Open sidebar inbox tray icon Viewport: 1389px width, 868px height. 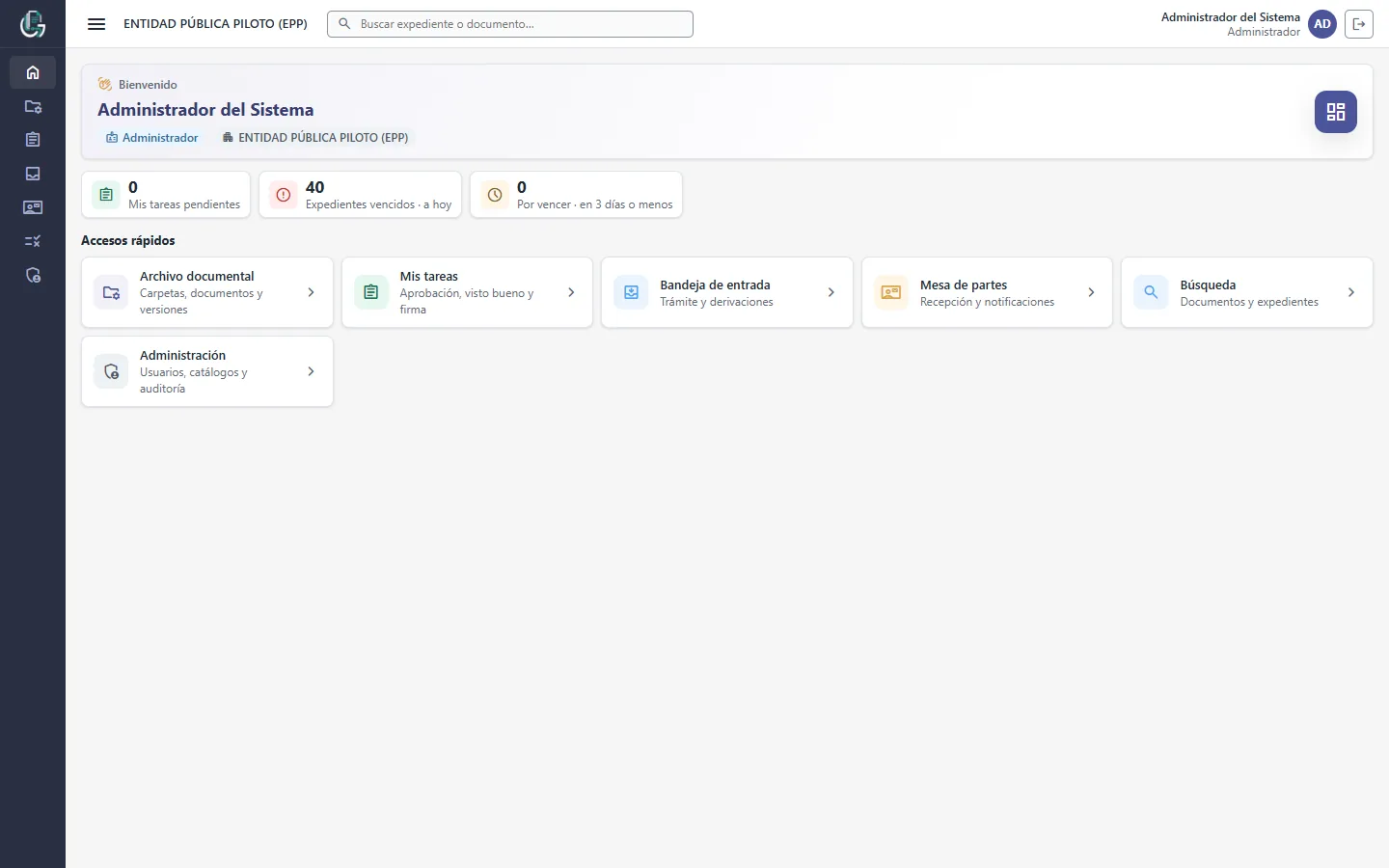click(33, 174)
